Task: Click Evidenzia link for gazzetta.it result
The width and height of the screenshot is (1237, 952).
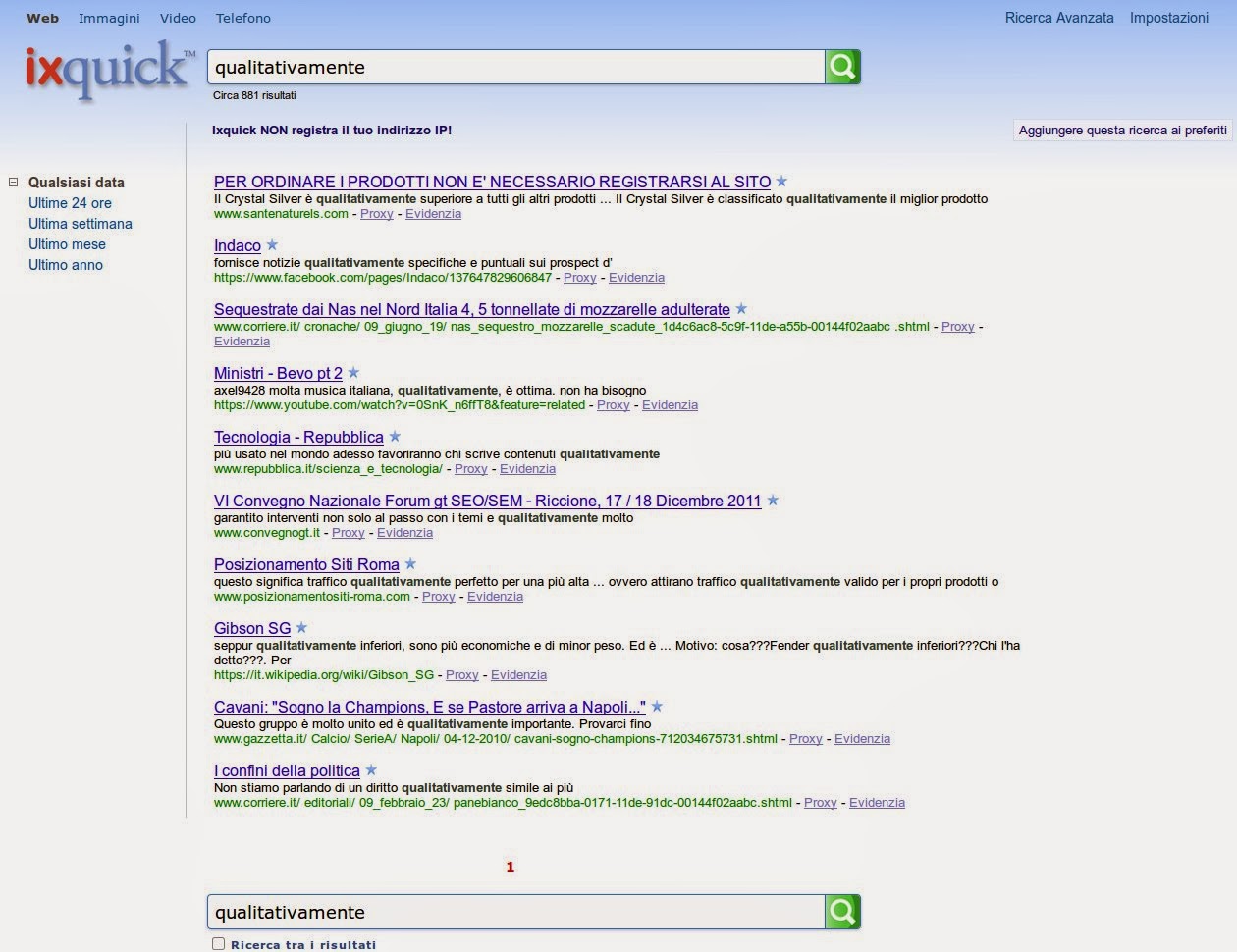Action: 862,739
